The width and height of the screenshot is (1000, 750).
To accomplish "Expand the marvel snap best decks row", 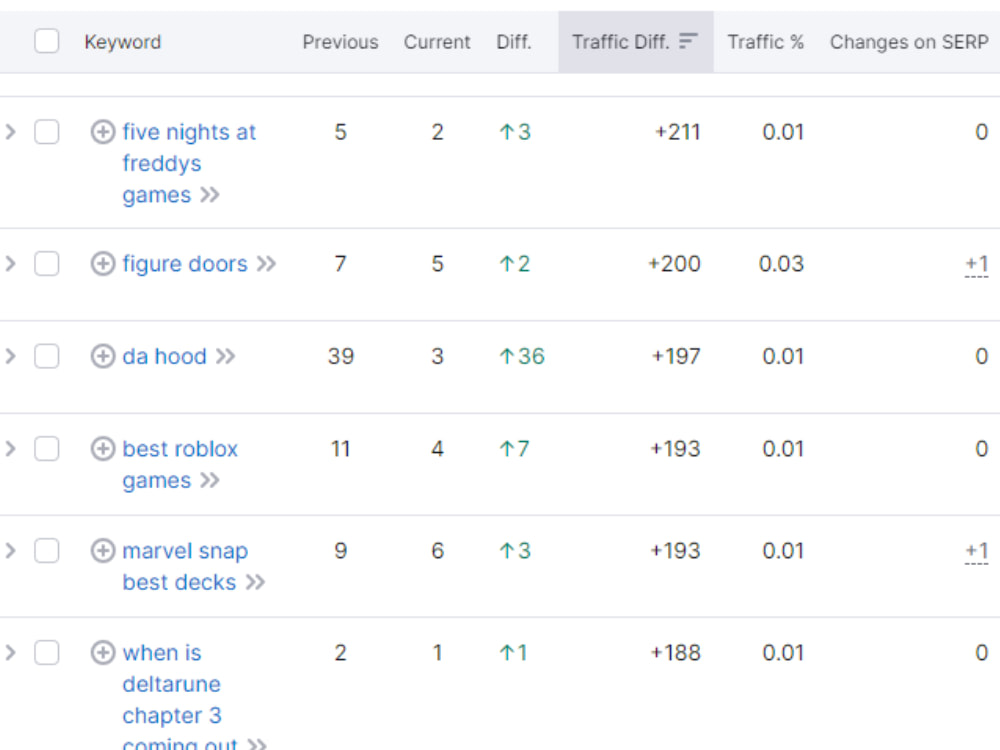I will [10, 550].
